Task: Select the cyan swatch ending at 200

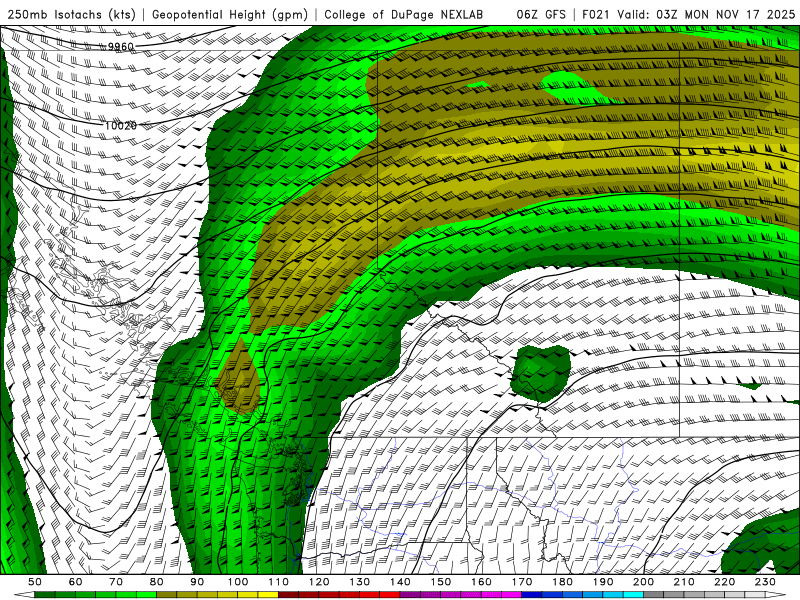Action: point(633,595)
